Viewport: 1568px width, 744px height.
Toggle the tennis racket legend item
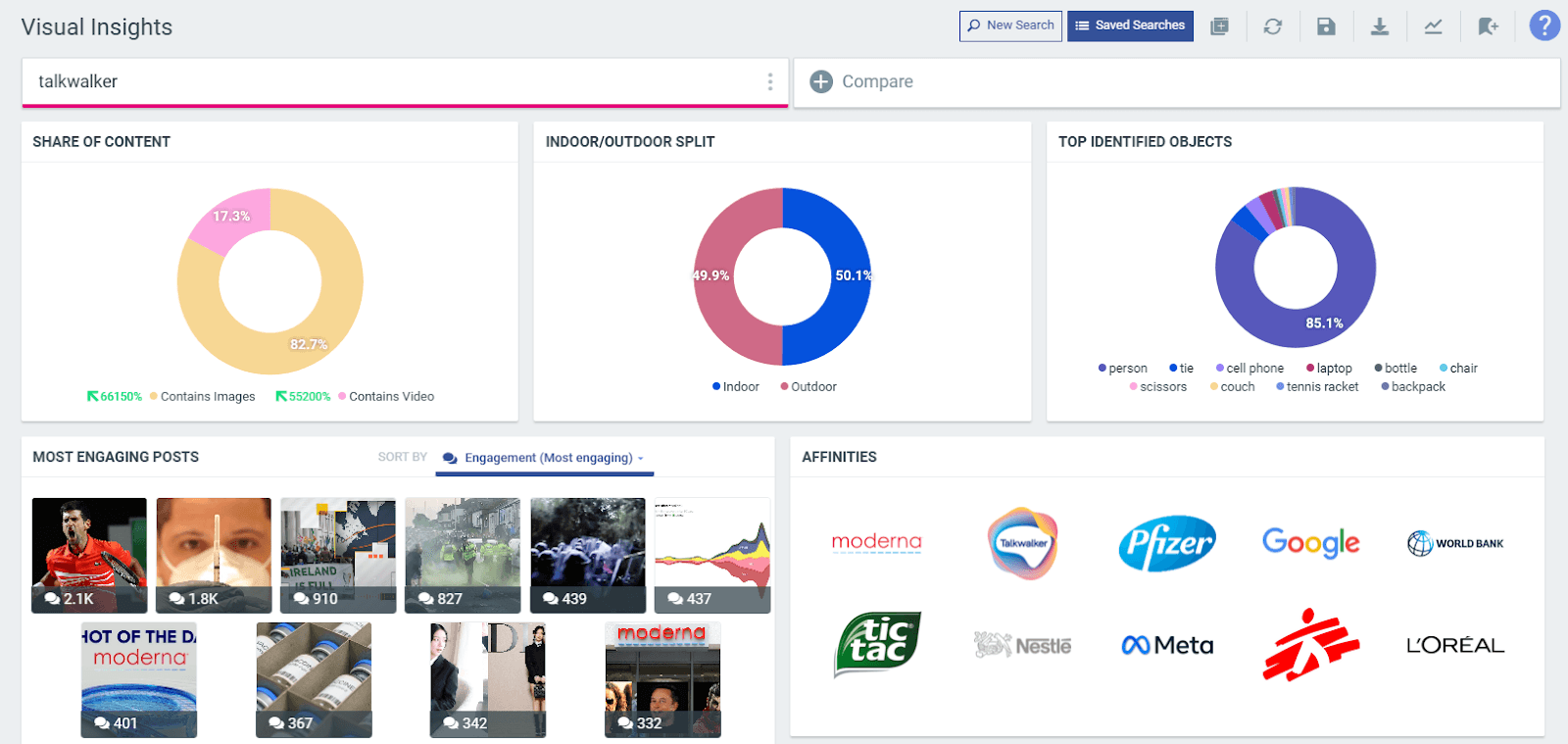1321,387
